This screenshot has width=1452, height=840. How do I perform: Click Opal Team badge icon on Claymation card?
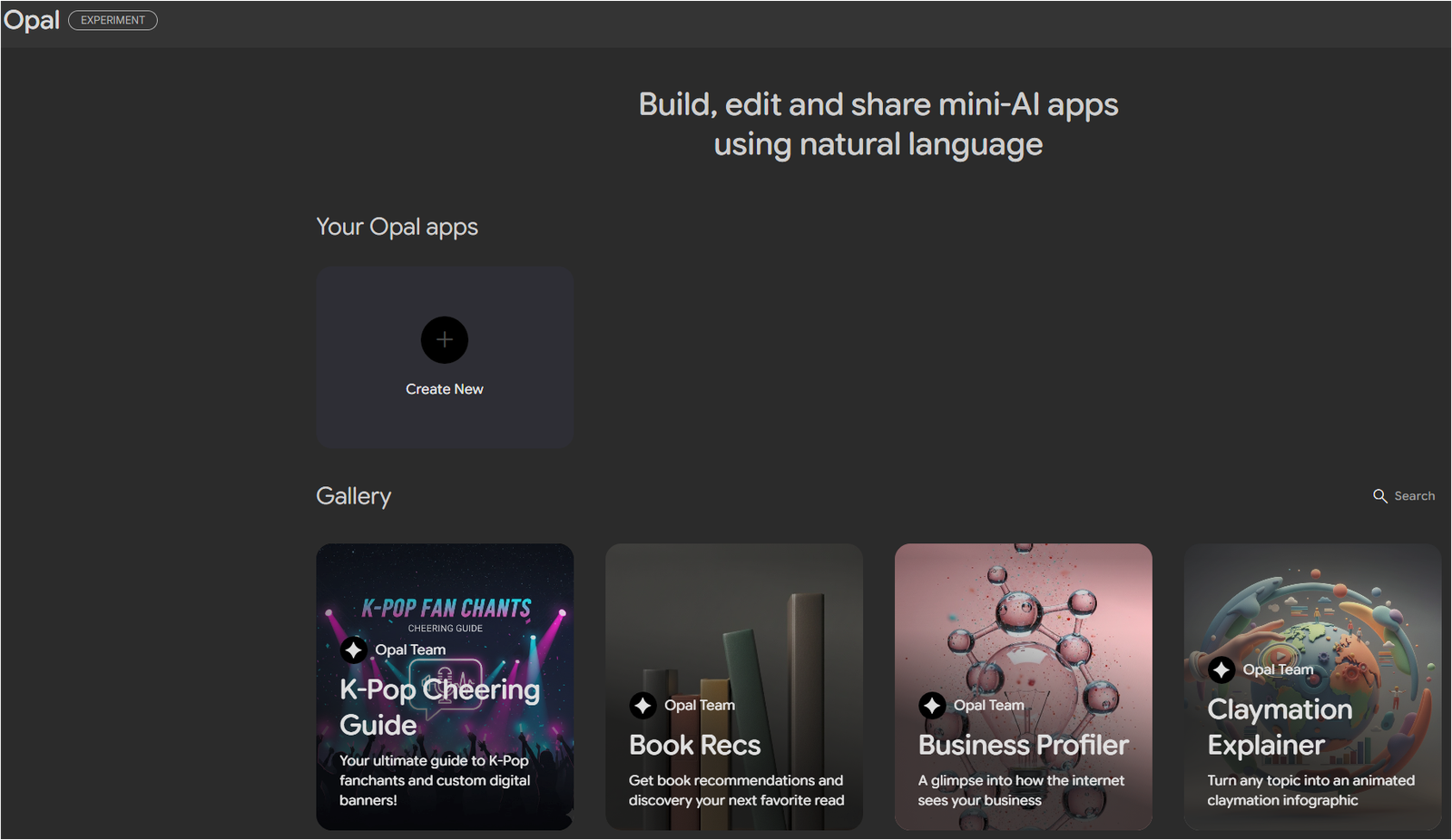coord(1221,669)
